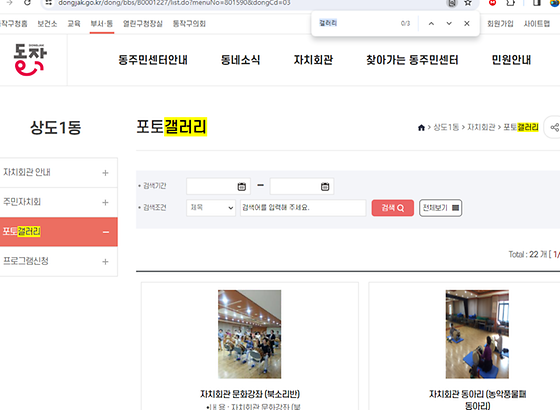Open the 북소리반 class photo thumbnail
Viewport: 560px width, 410px height.
click(250, 334)
